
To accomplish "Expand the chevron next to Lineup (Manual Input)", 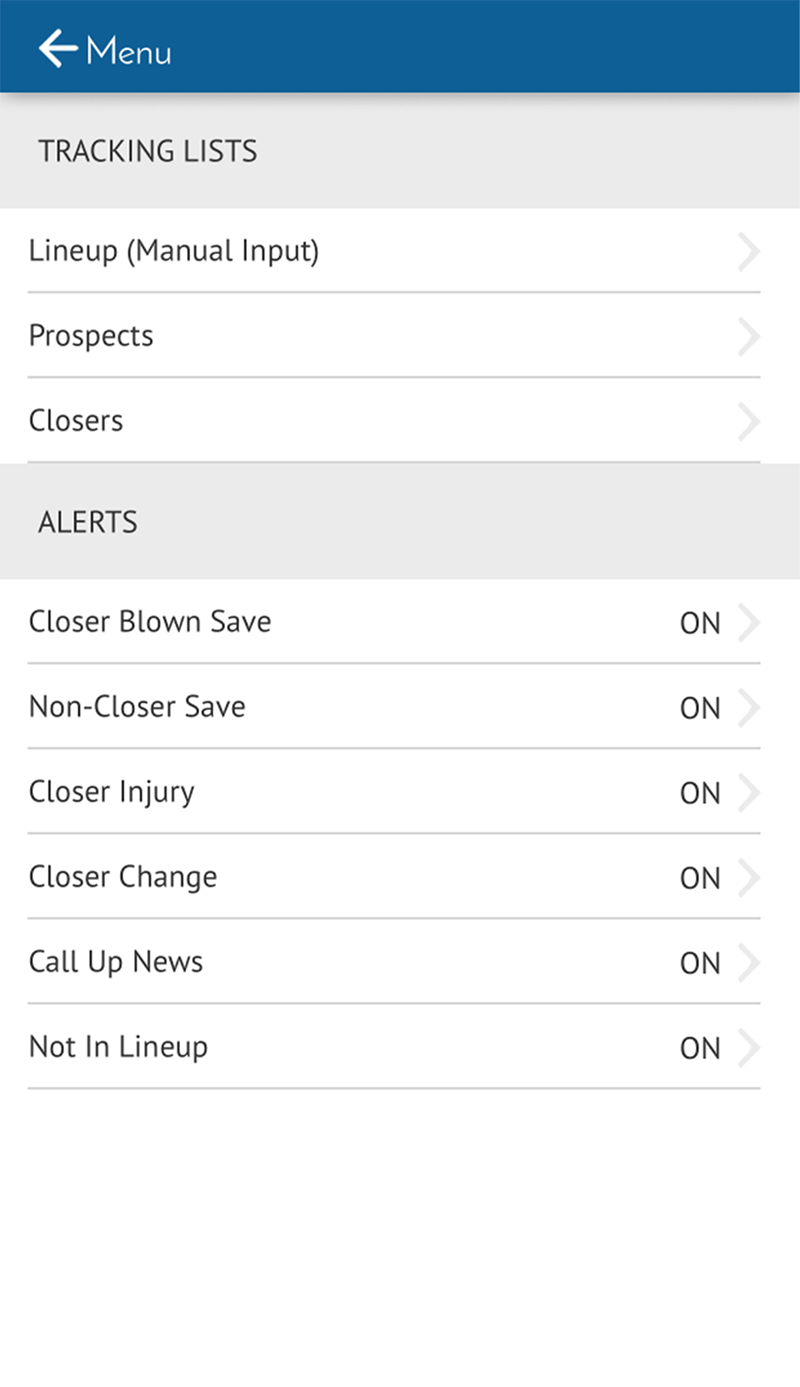I will click(748, 252).
